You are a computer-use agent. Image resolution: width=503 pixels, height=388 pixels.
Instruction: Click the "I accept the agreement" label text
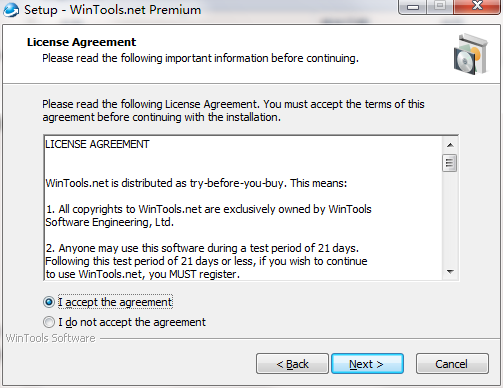[115, 302]
